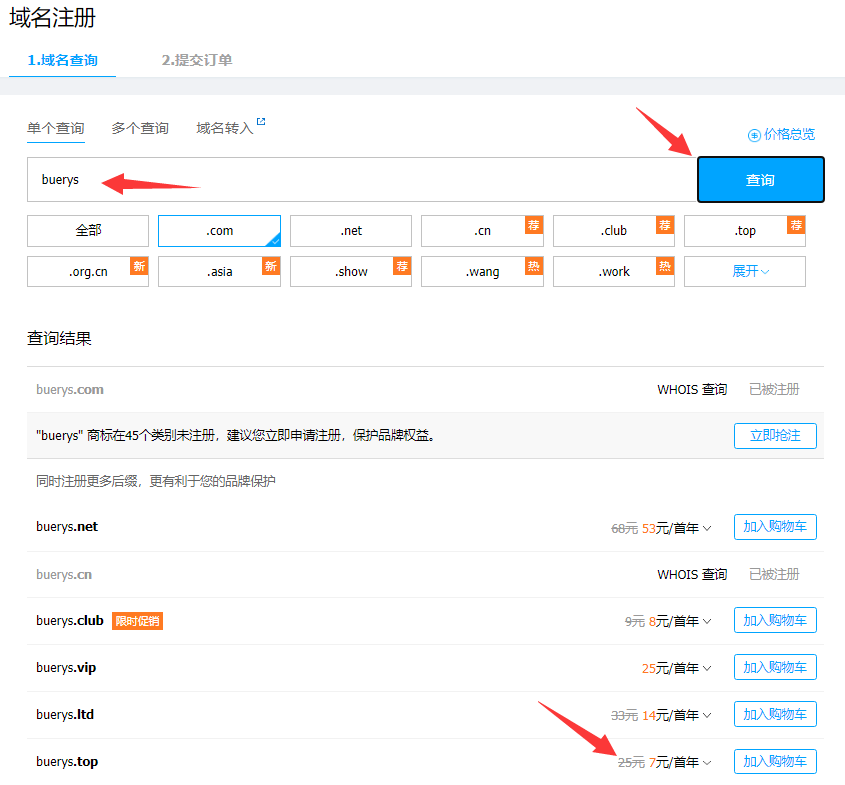Viewport: 845px width, 785px height.
Task: Focus the domain search field containing buerys
Action: click(362, 179)
